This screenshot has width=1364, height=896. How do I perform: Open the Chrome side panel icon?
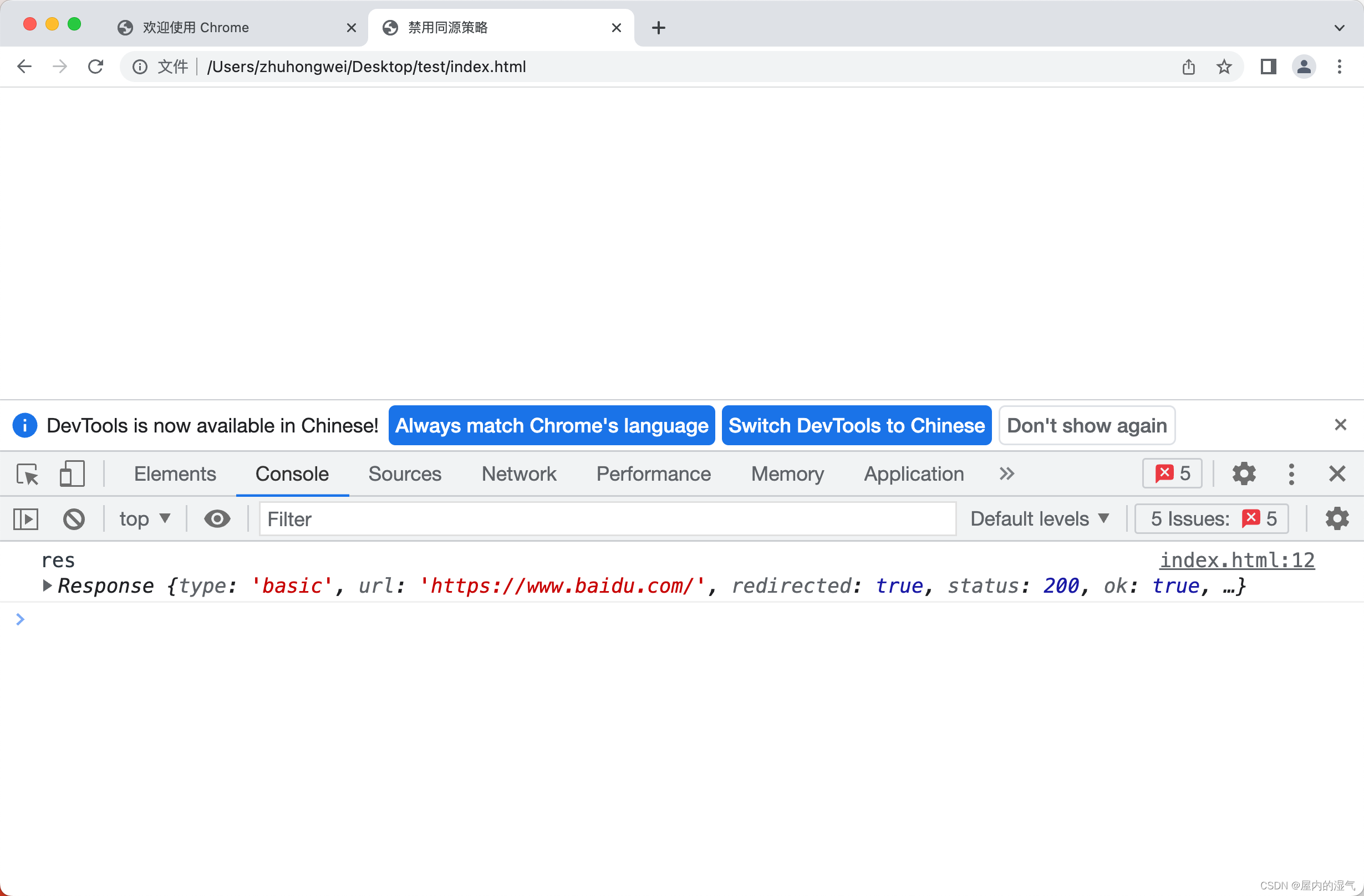[1268, 67]
